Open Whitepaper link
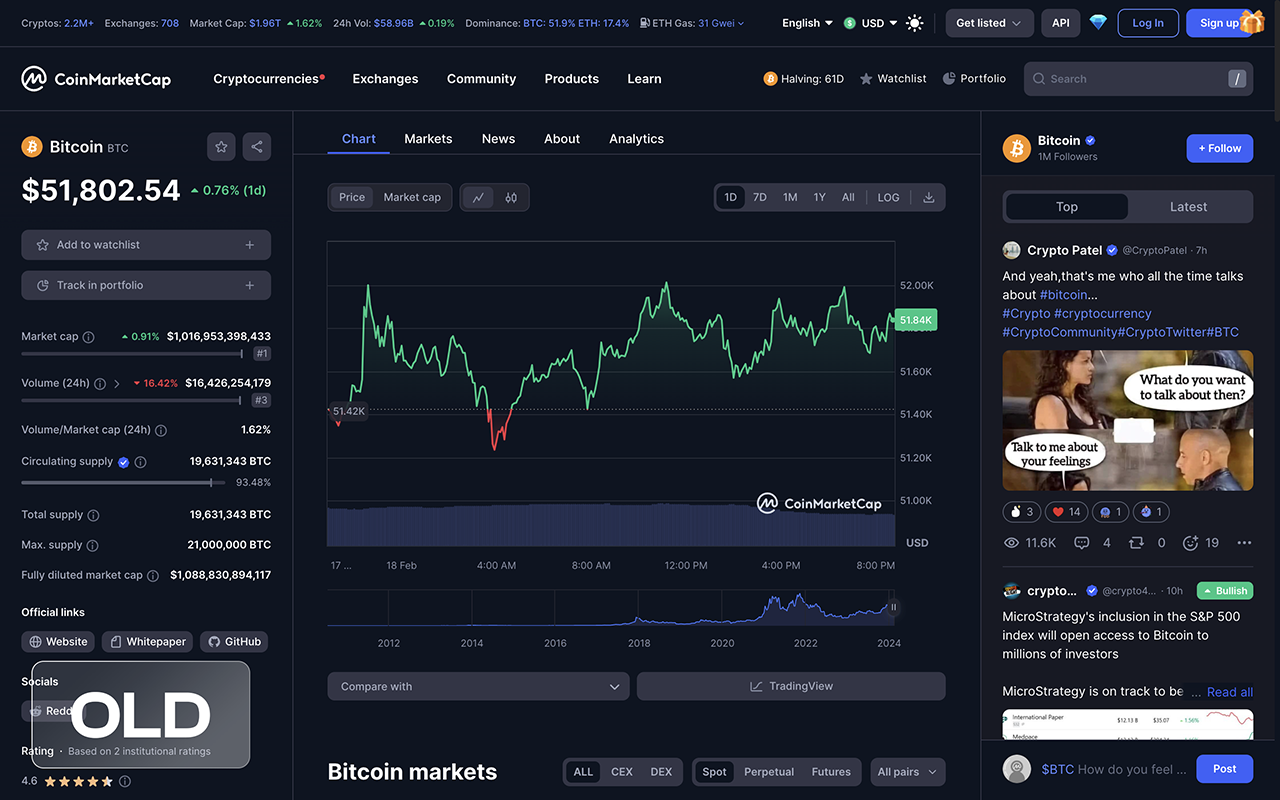Screen dimensions: 1280x800 tap(148, 642)
